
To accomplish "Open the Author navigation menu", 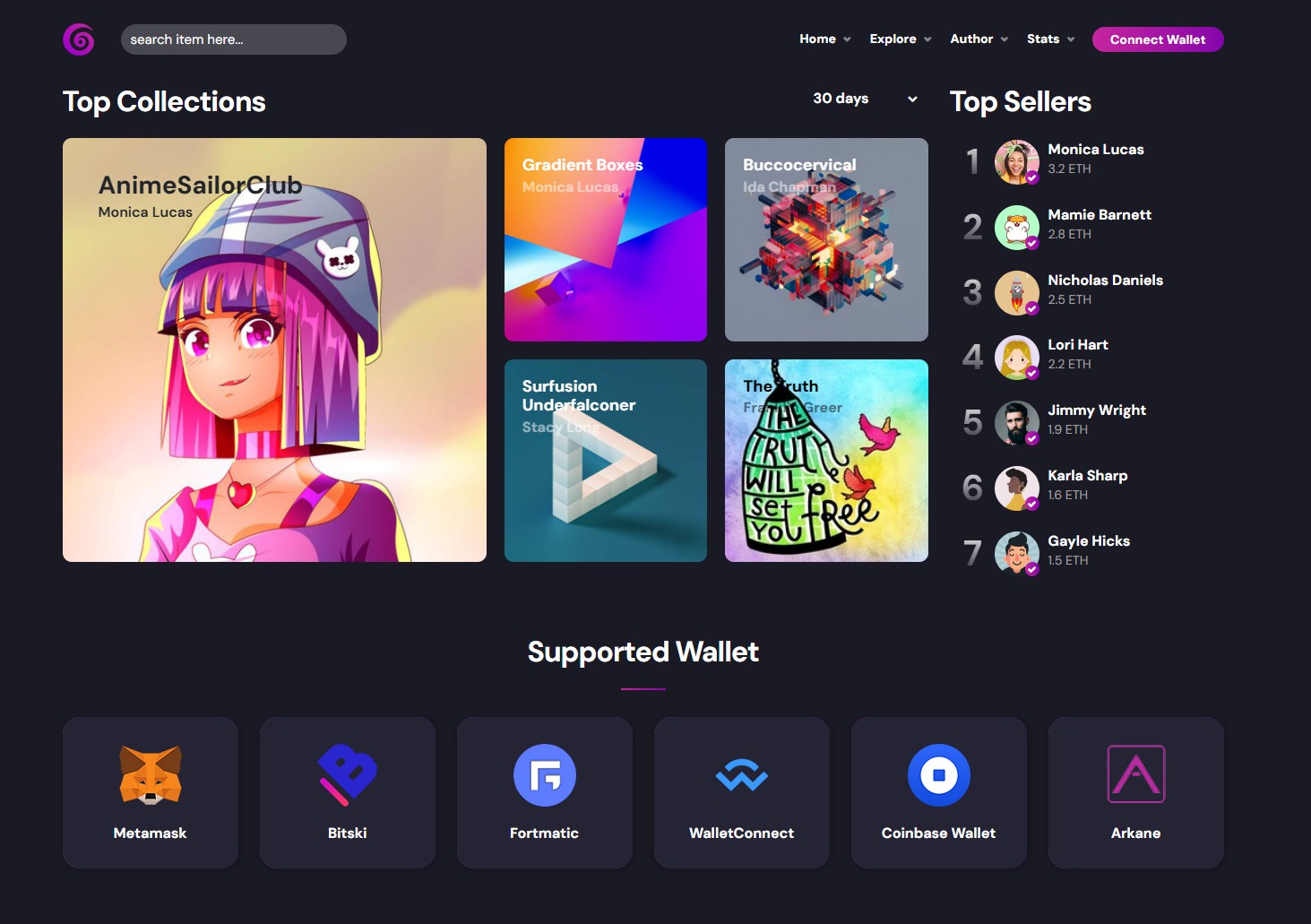I will [979, 39].
